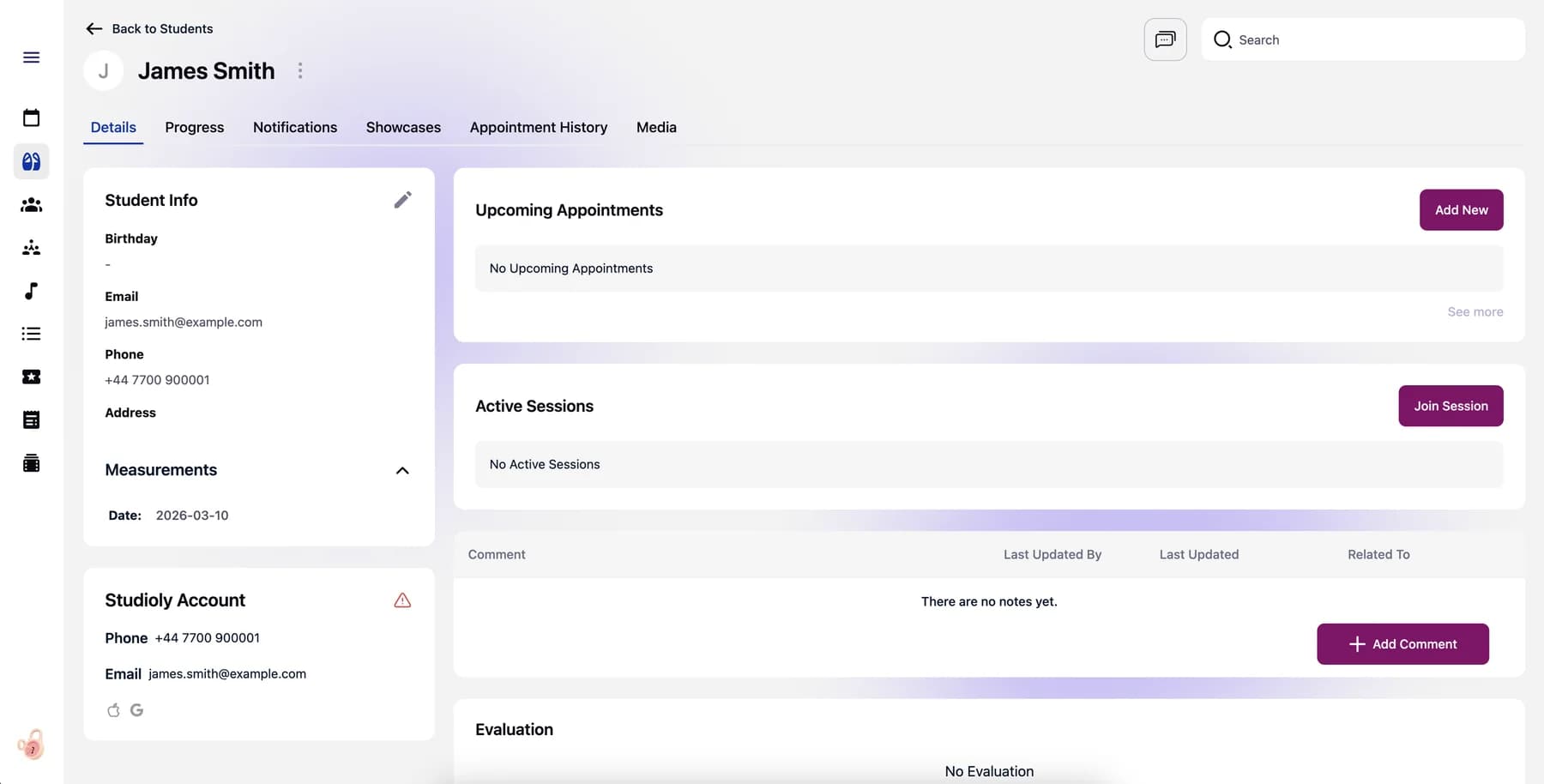This screenshot has width=1544, height=784.
Task: Switch to the Details tab
Action: coord(113,127)
